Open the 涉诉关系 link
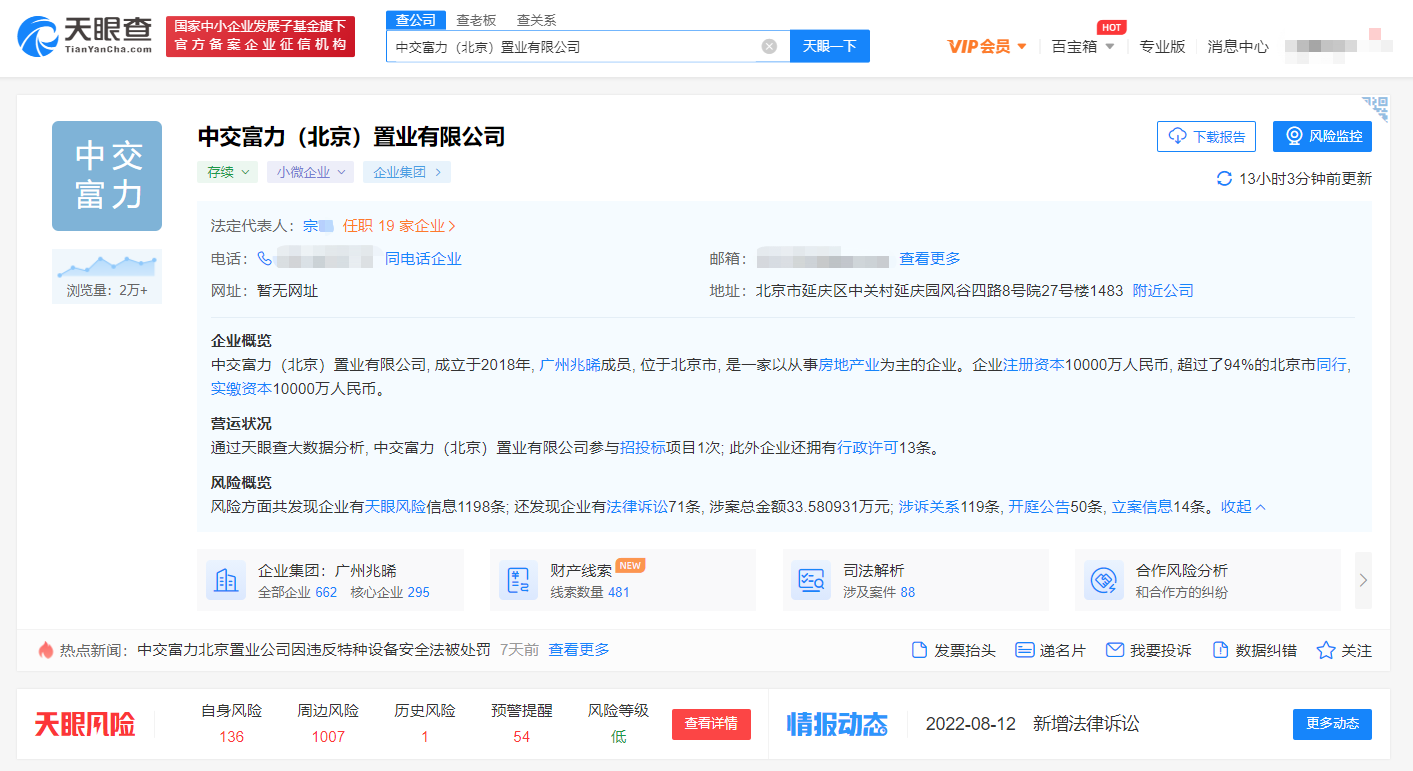1413x771 pixels. pos(929,506)
